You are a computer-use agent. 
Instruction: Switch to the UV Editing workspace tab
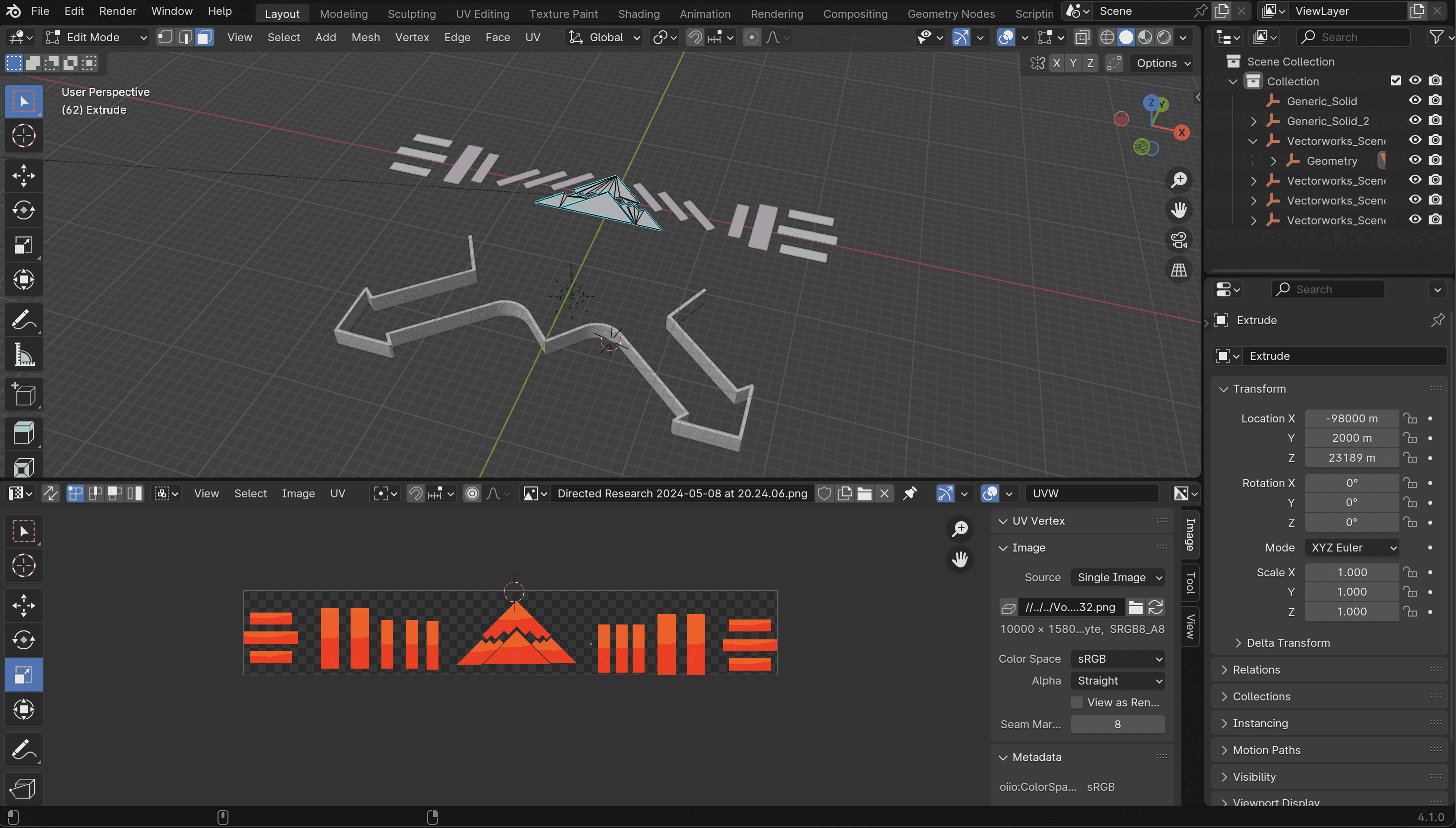pos(482,13)
